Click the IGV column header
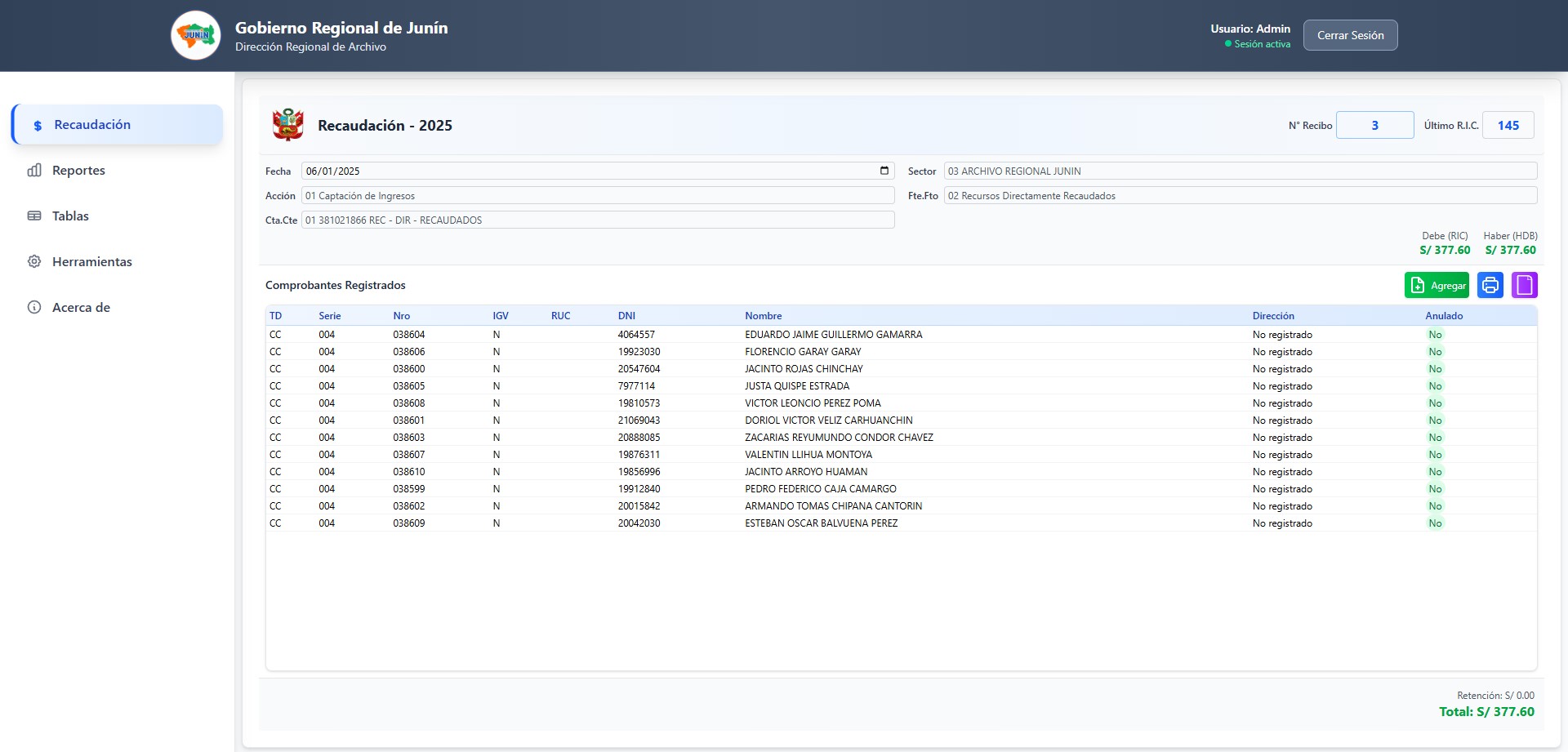This screenshot has width=1568, height=752. 501,316
